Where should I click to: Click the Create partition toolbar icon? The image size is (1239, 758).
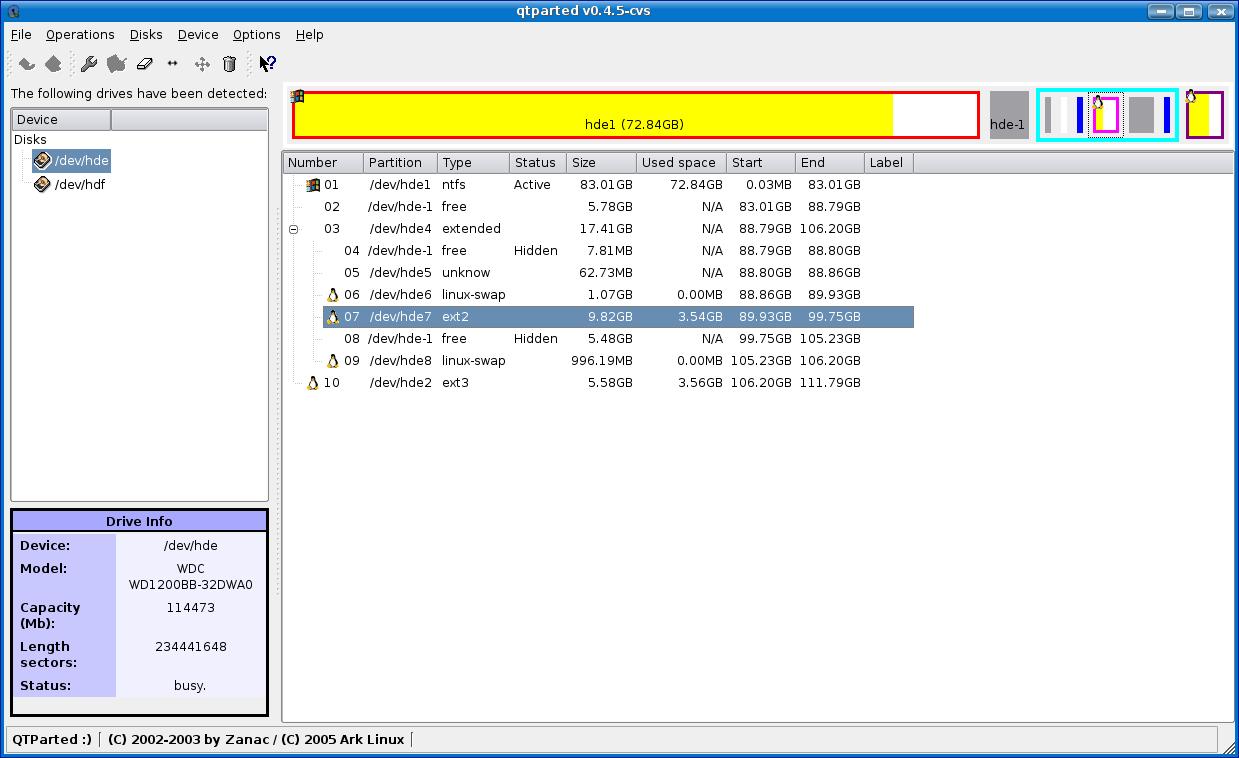click(117, 64)
